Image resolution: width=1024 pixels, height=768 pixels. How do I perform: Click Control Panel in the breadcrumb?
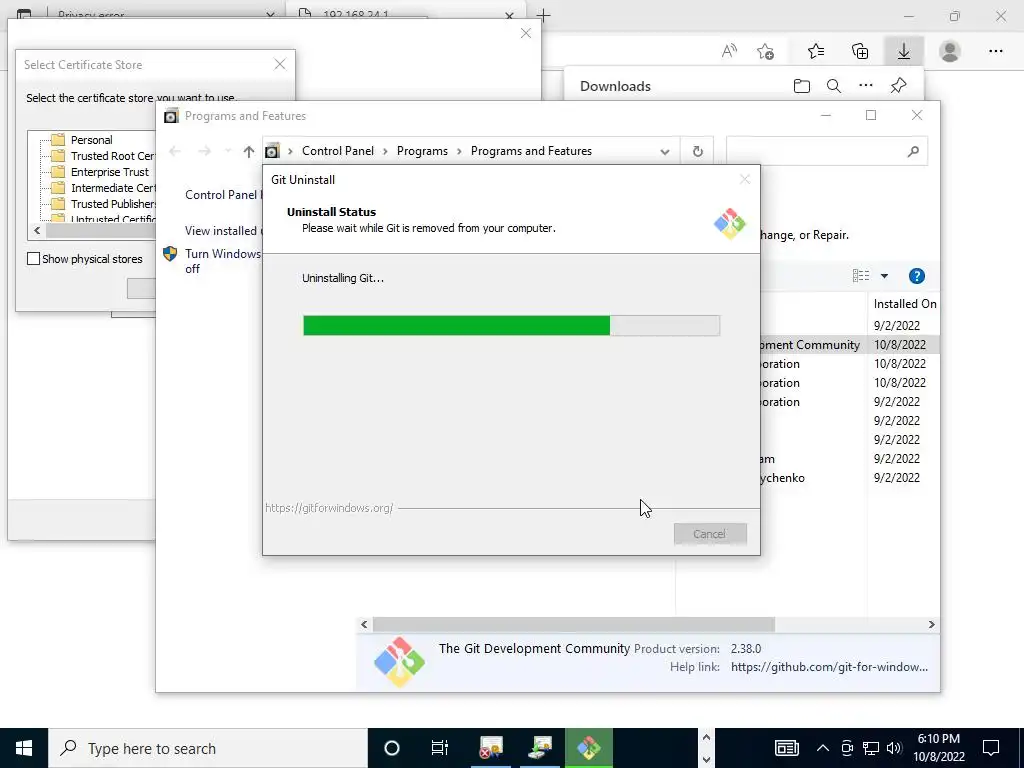[x=338, y=151]
